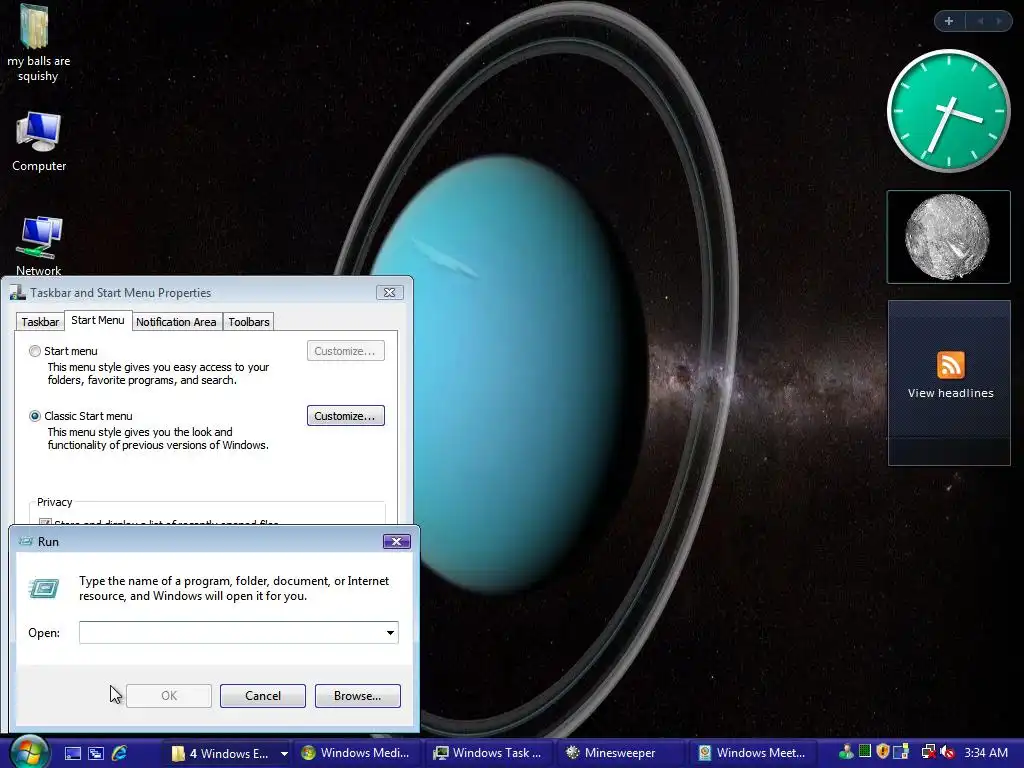Click the disconnected network tray icon
The image size is (1024, 768).
point(928,752)
